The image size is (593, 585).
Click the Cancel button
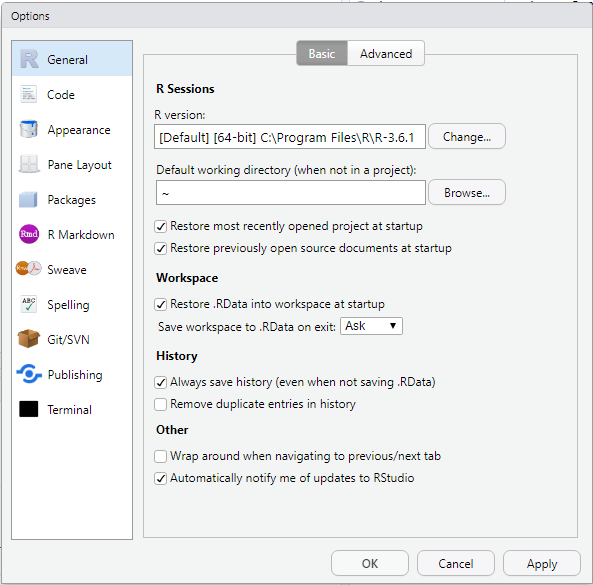[x=456, y=563]
